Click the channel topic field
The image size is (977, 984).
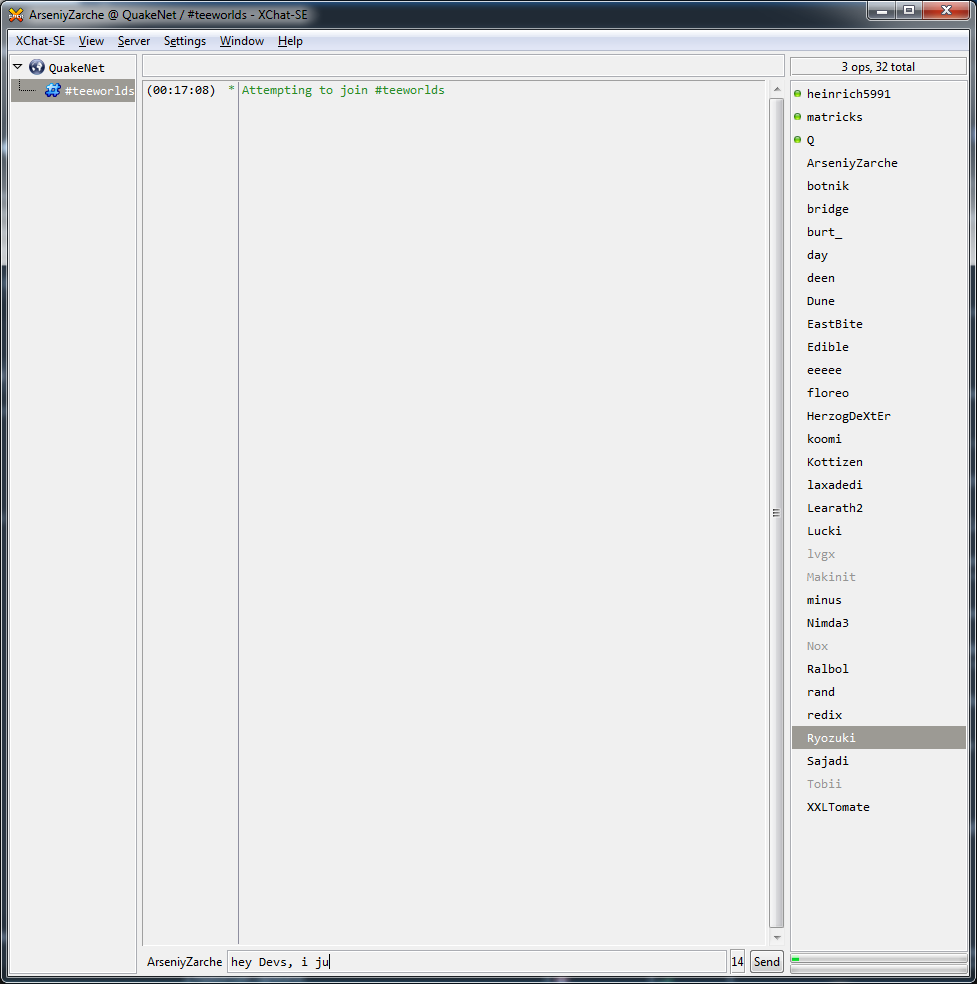pos(463,66)
